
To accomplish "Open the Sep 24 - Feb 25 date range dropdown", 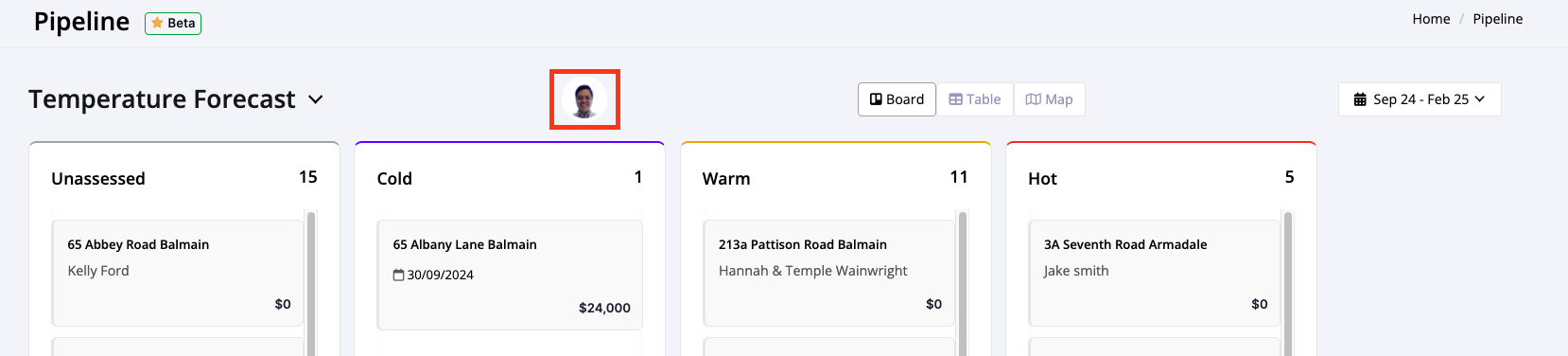I will tap(1420, 99).
